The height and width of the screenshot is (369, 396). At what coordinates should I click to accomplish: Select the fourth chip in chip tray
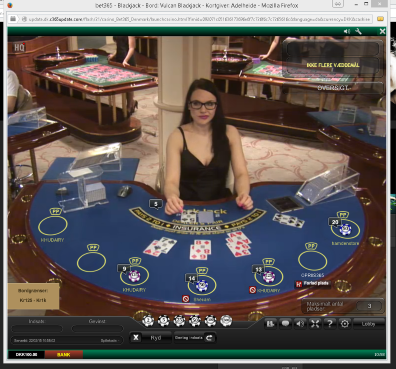coord(195,321)
